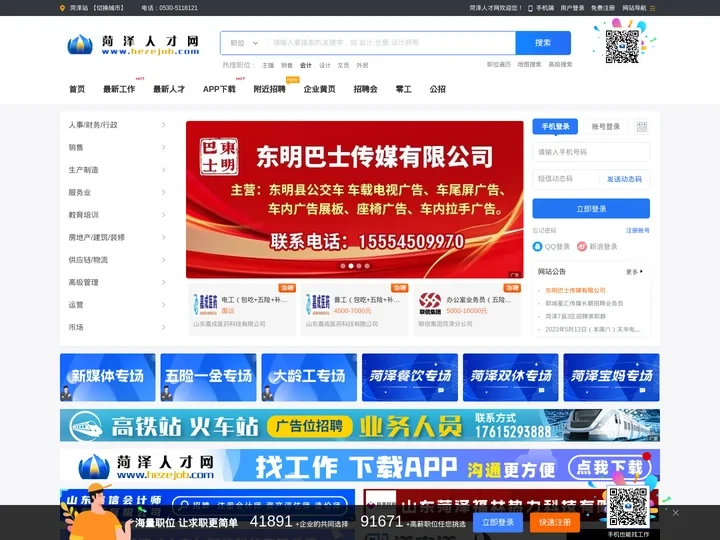This screenshot has width=720, height=540.
Task: Expand the 运营 category arrow
Action: [163, 305]
